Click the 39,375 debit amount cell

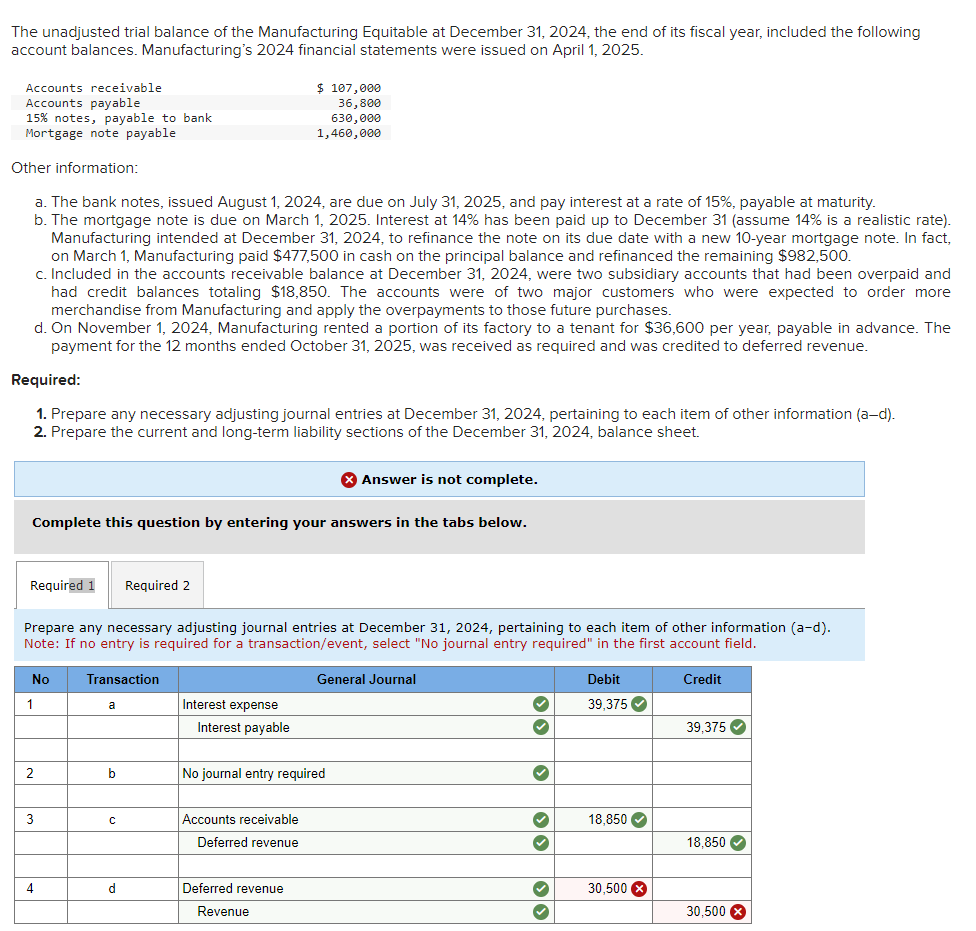[603, 704]
